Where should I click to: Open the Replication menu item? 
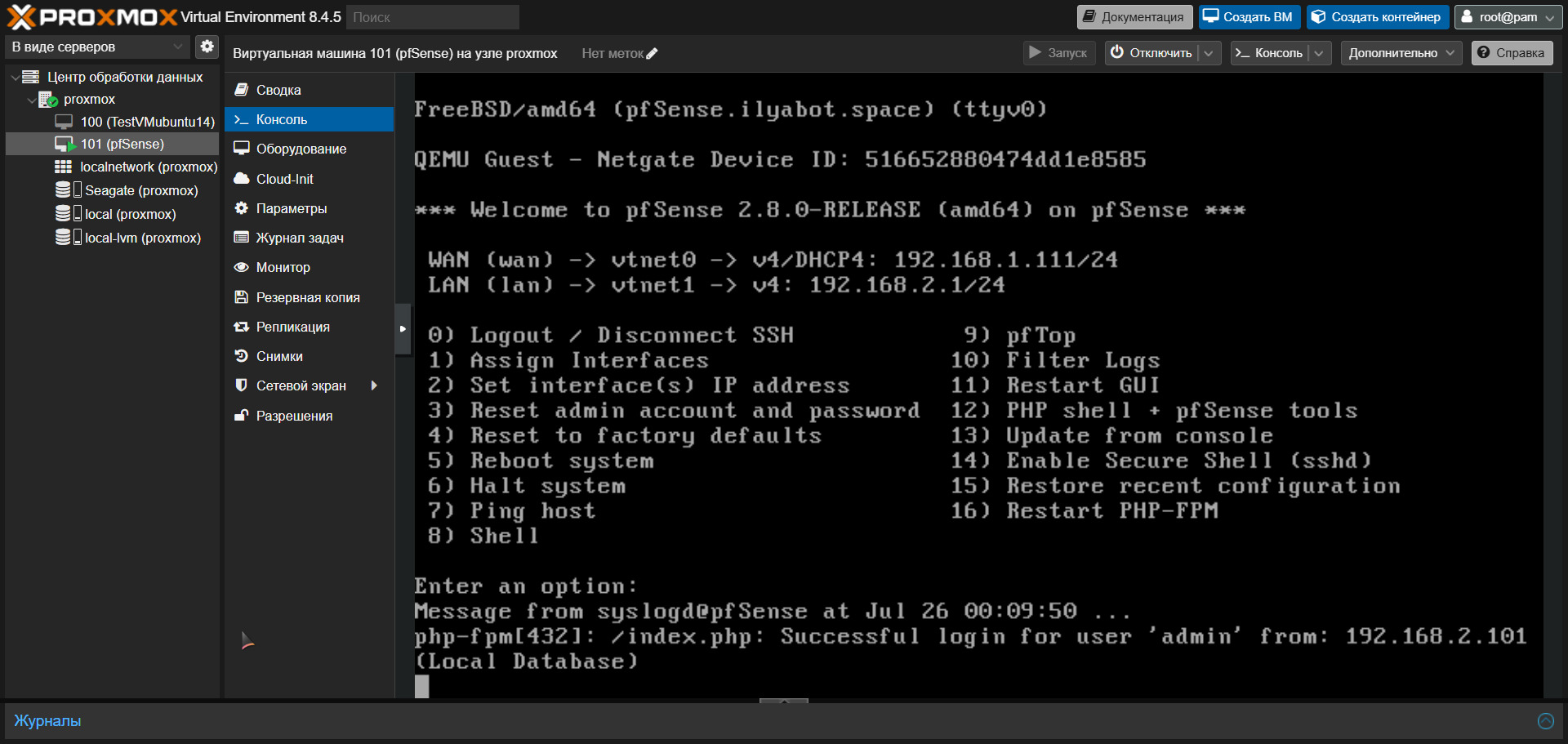309,327
